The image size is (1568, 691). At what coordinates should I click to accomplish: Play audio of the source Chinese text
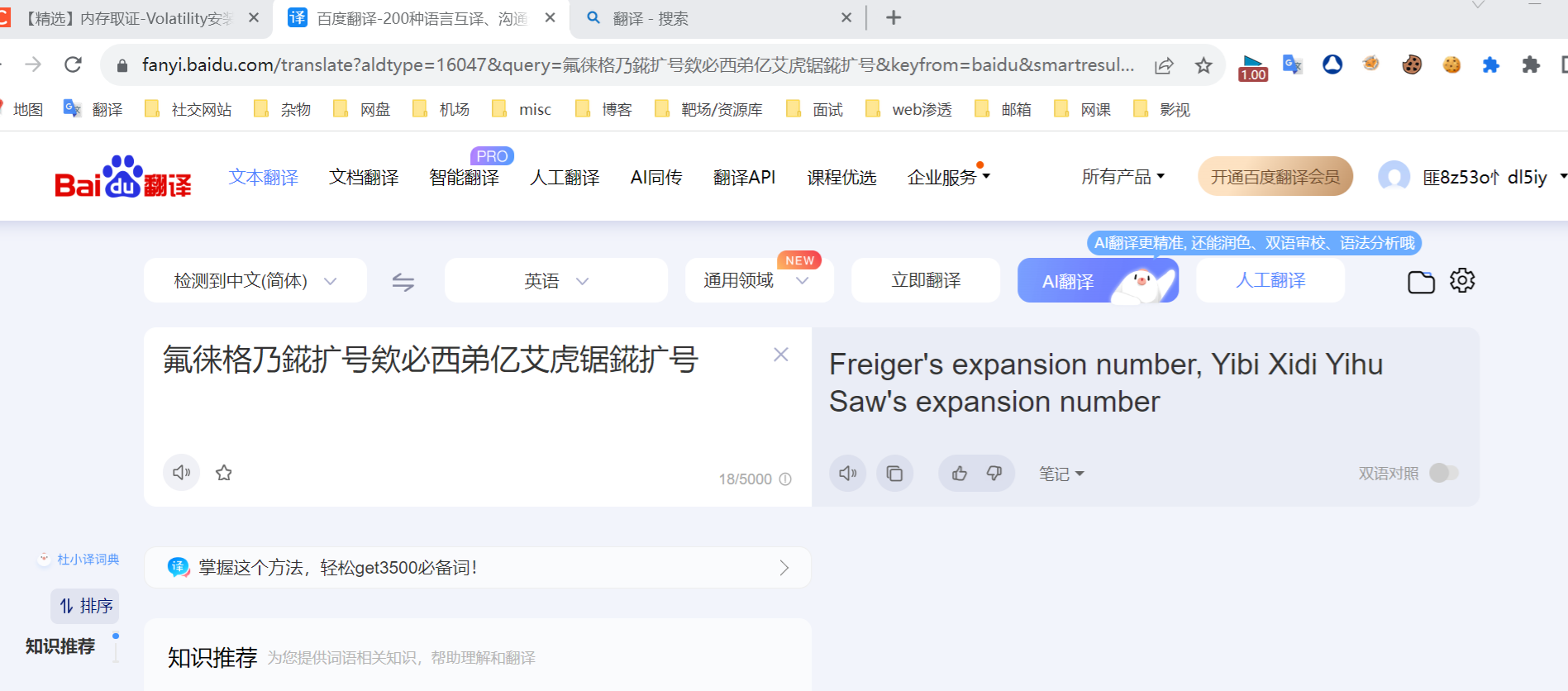(x=181, y=473)
